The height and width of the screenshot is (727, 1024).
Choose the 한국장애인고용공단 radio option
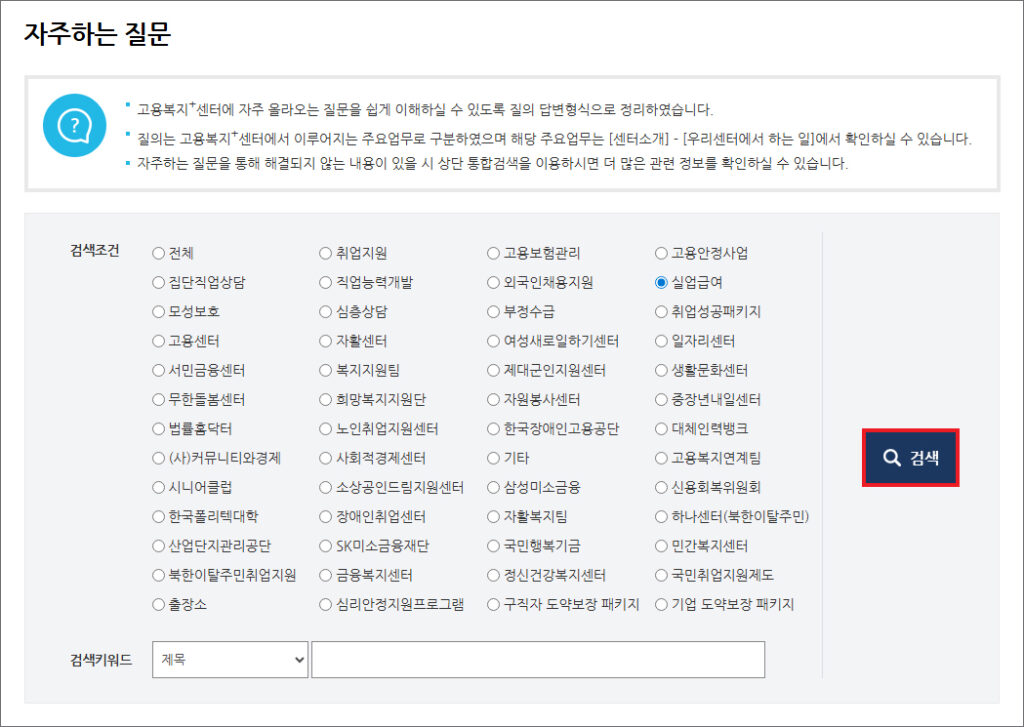point(493,429)
